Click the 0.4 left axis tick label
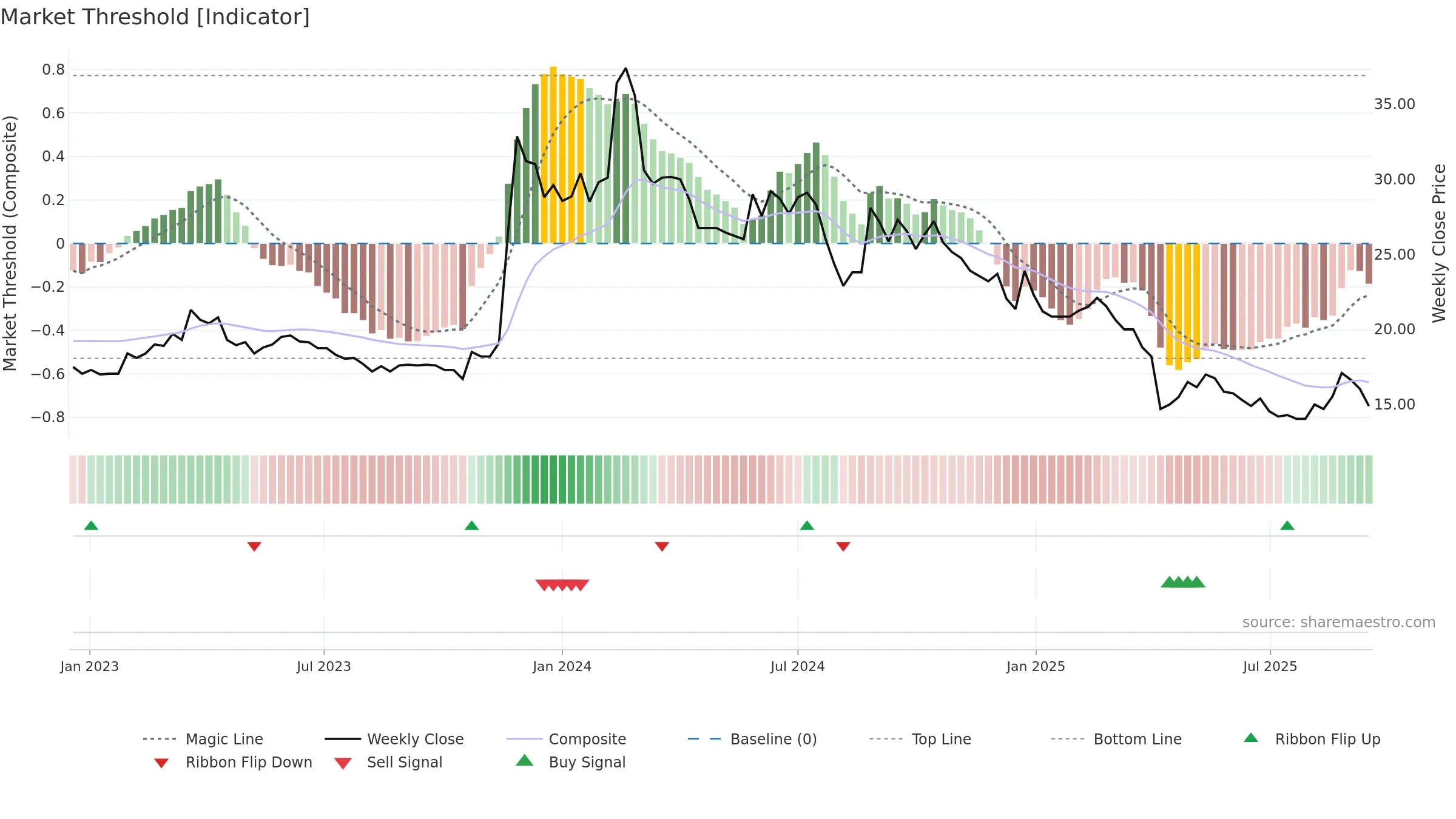The height and width of the screenshot is (819, 1456). (x=53, y=157)
